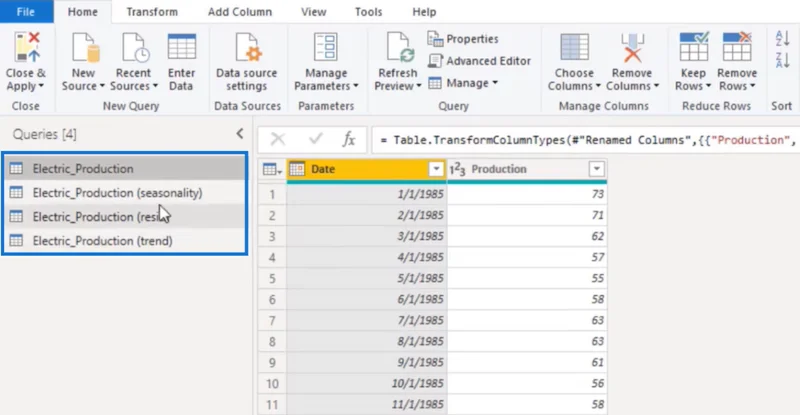The height and width of the screenshot is (415, 800).
Task: Select Electric_Production (trend) query
Action: pos(125,240)
